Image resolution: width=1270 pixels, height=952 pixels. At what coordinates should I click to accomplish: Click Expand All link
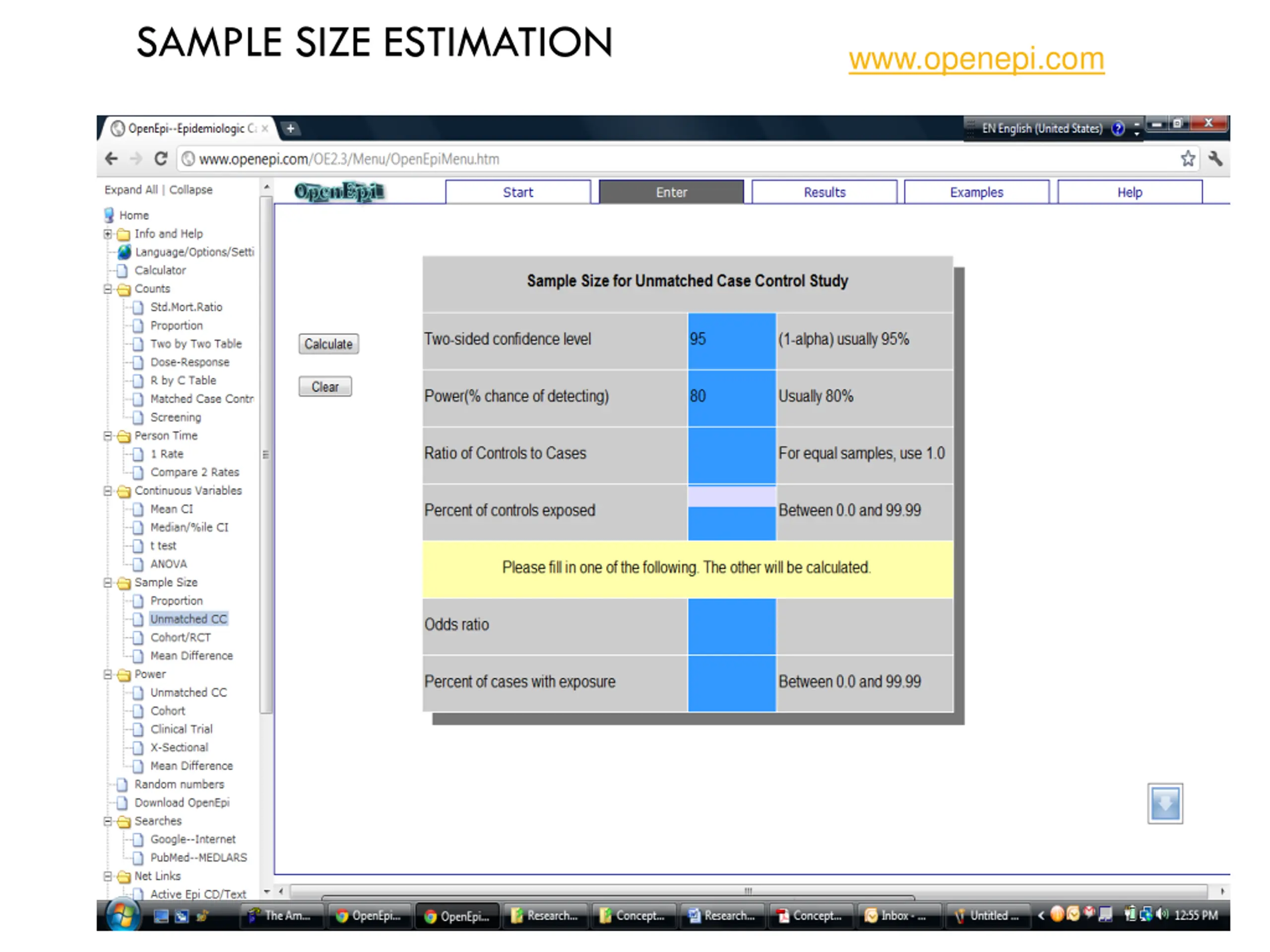pyautogui.click(x=131, y=189)
